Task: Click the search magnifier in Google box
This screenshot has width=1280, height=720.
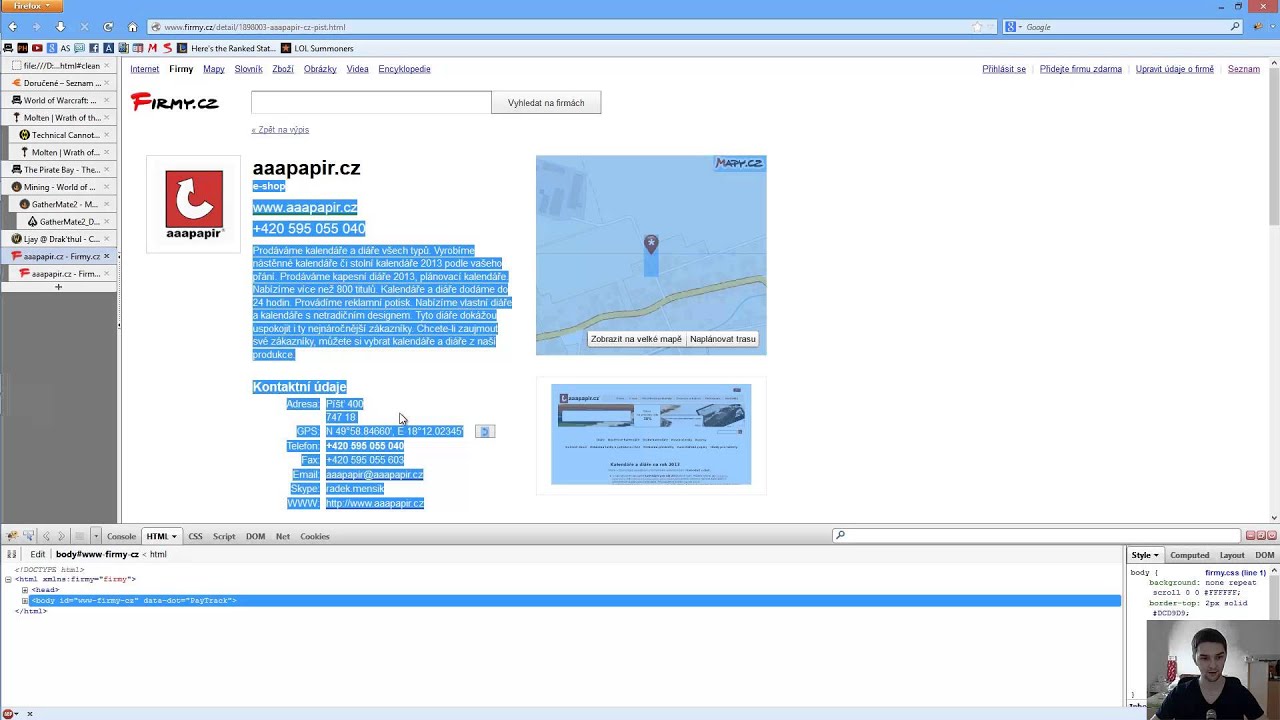Action: pyautogui.click(x=1235, y=27)
